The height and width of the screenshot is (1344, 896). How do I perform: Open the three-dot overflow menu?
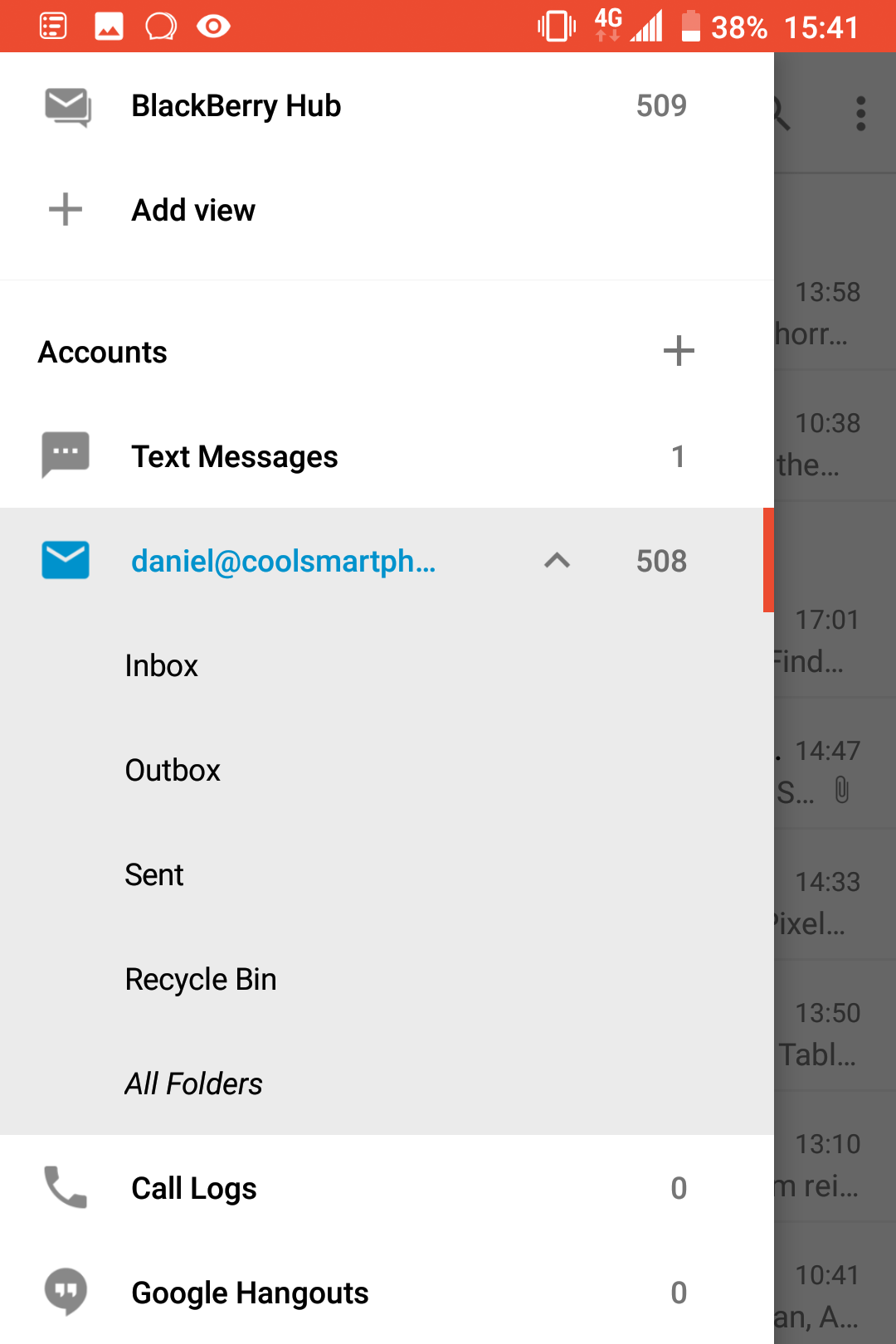(x=861, y=113)
